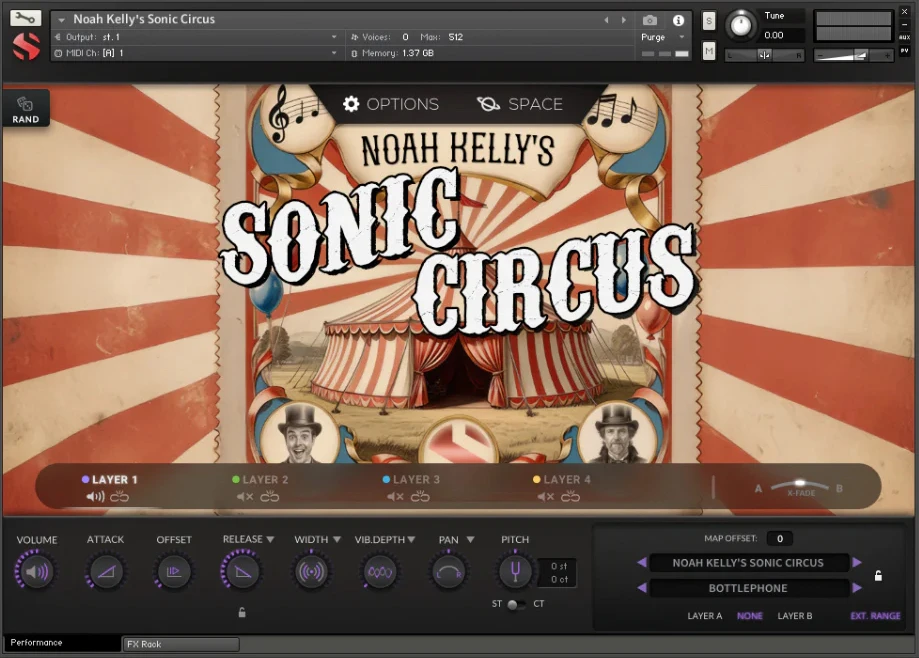This screenshot has height=658, width=919.
Task: Select LAYER B assignment
Action: (795, 616)
